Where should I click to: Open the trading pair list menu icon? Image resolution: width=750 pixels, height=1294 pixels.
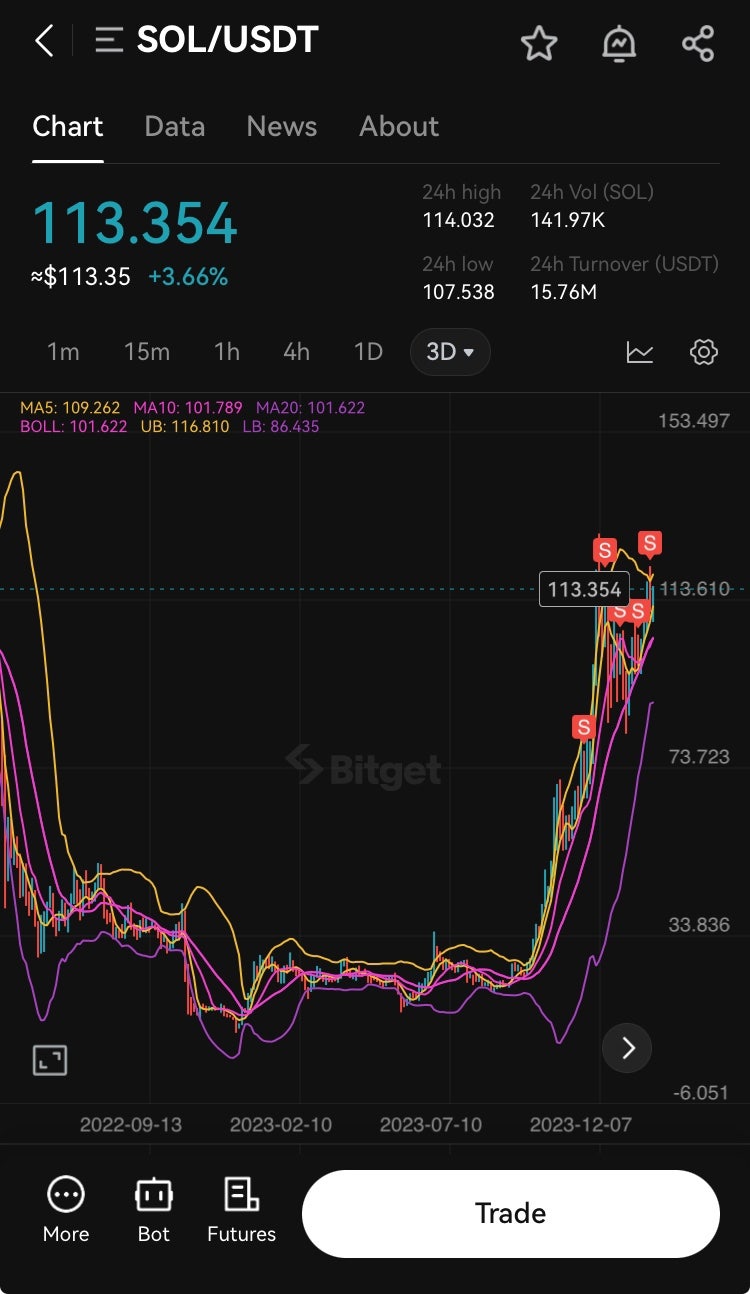tap(109, 41)
